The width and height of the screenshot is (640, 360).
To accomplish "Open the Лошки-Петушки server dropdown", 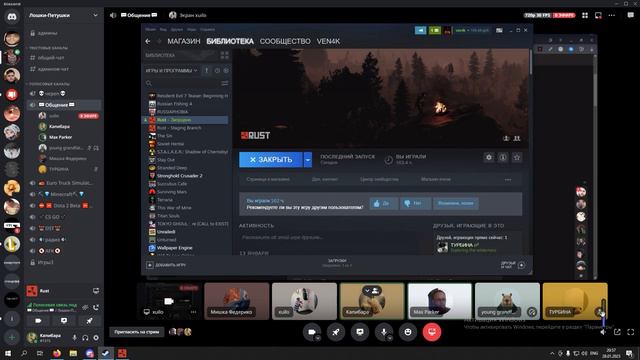I will (x=63, y=15).
